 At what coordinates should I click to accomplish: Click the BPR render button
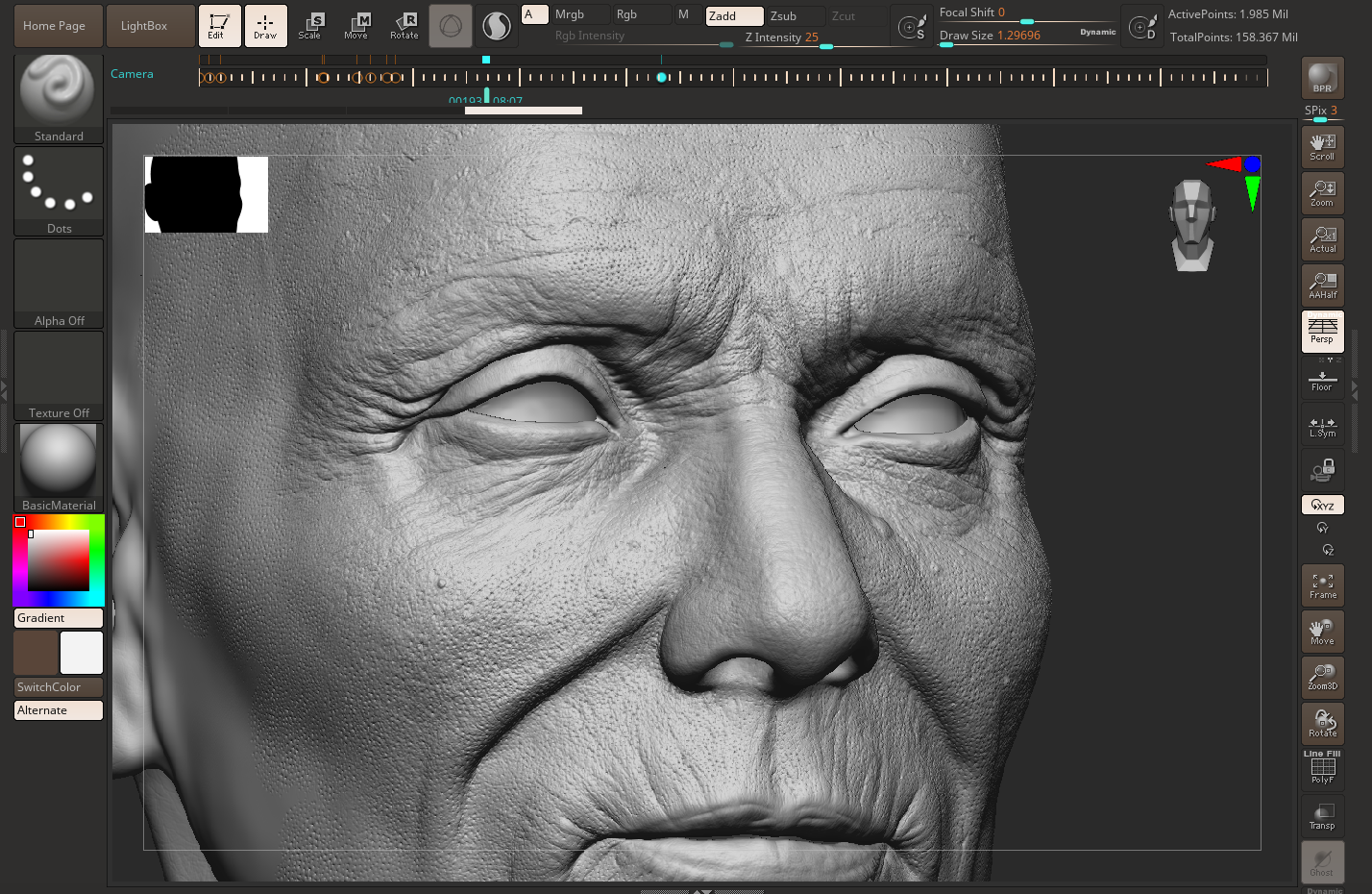point(1322,78)
